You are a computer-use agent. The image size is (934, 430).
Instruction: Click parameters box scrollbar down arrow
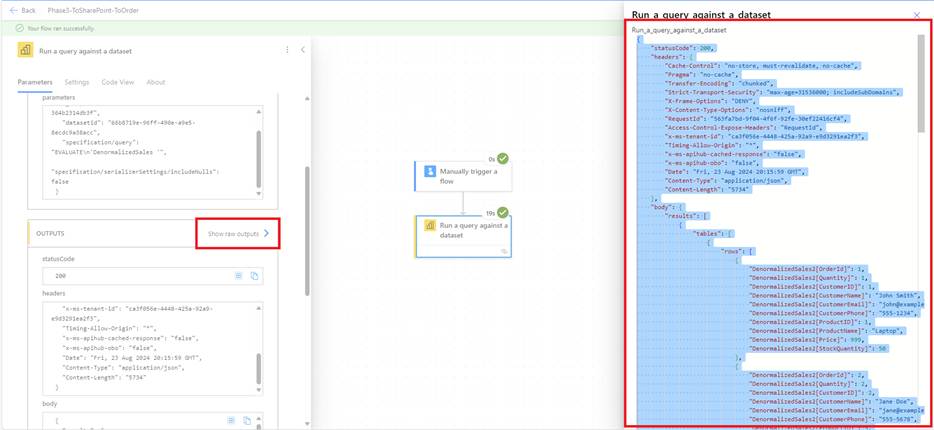259,194
